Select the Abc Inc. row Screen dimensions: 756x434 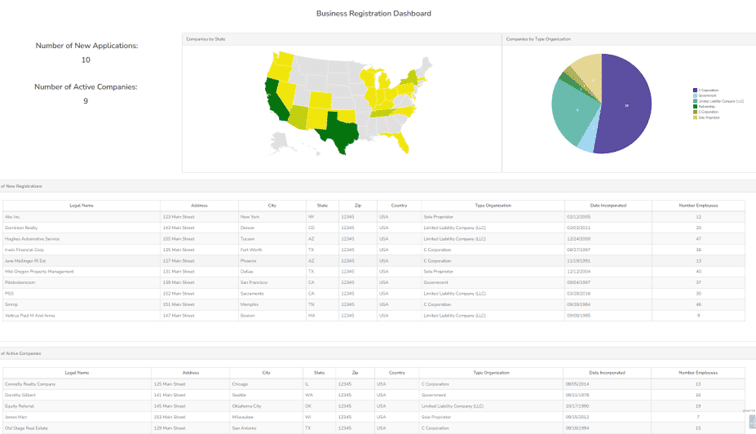(x=374, y=217)
